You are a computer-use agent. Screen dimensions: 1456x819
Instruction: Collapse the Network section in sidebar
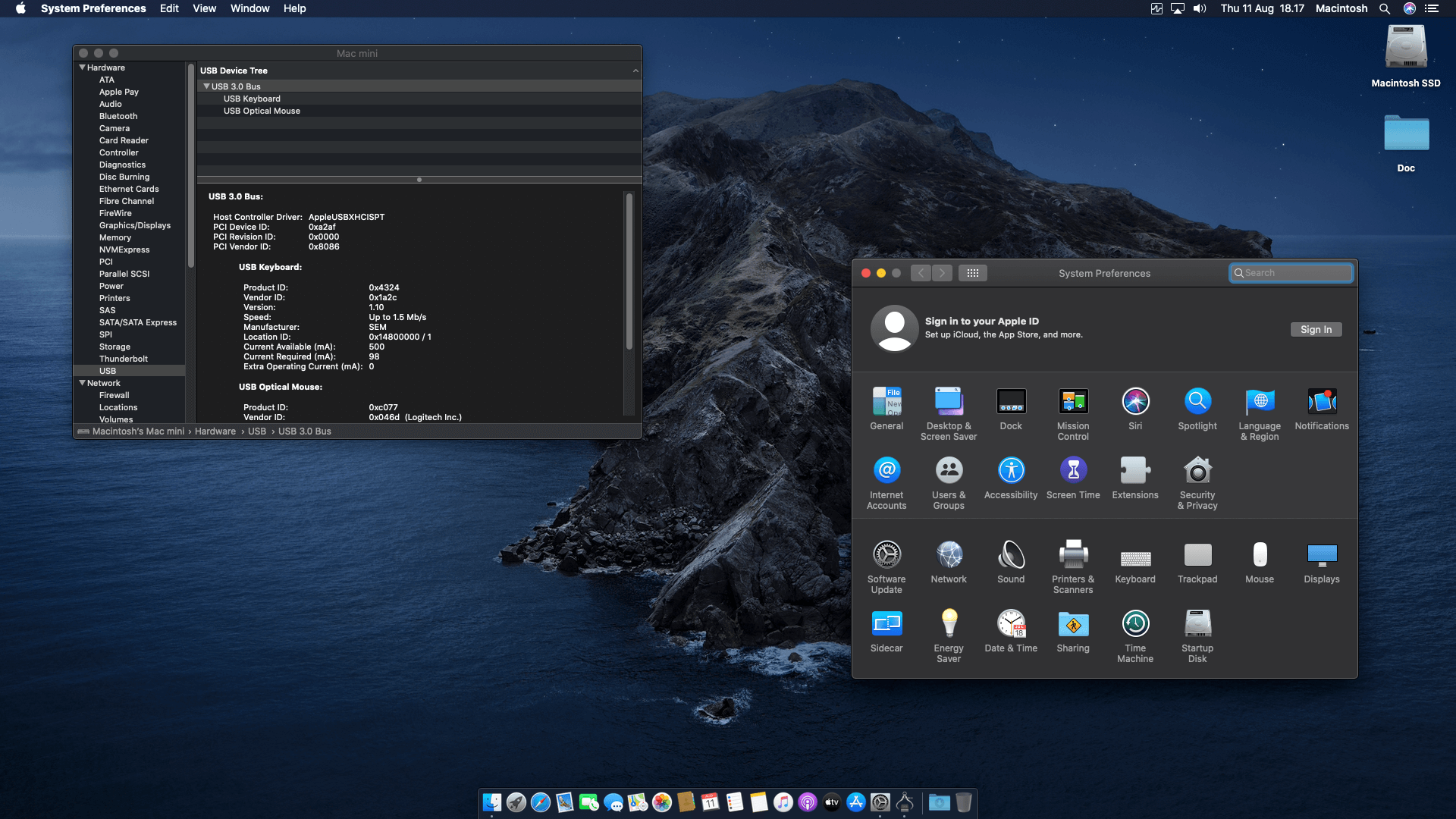82,383
